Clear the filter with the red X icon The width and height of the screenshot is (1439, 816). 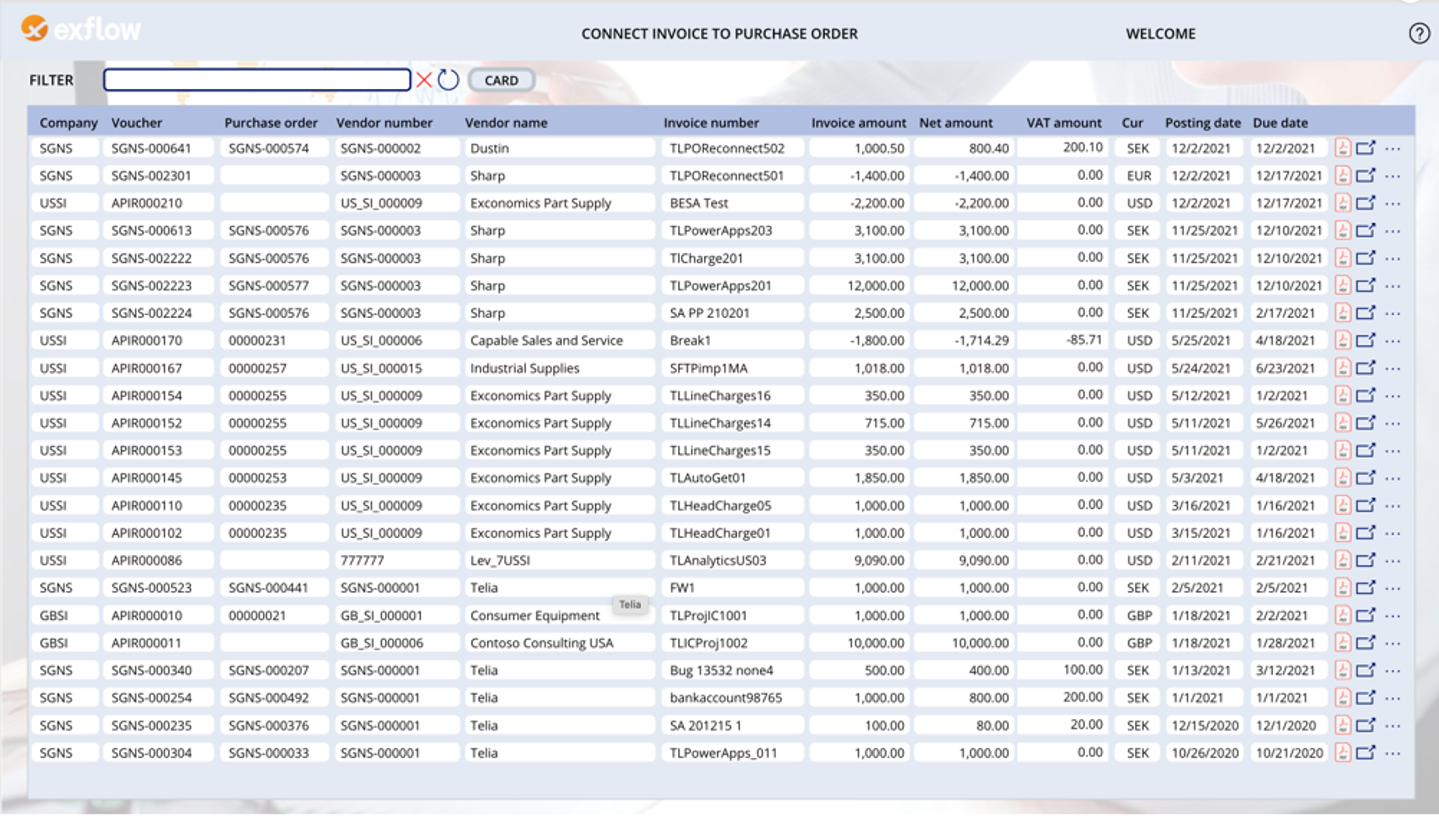click(x=424, y=80)
